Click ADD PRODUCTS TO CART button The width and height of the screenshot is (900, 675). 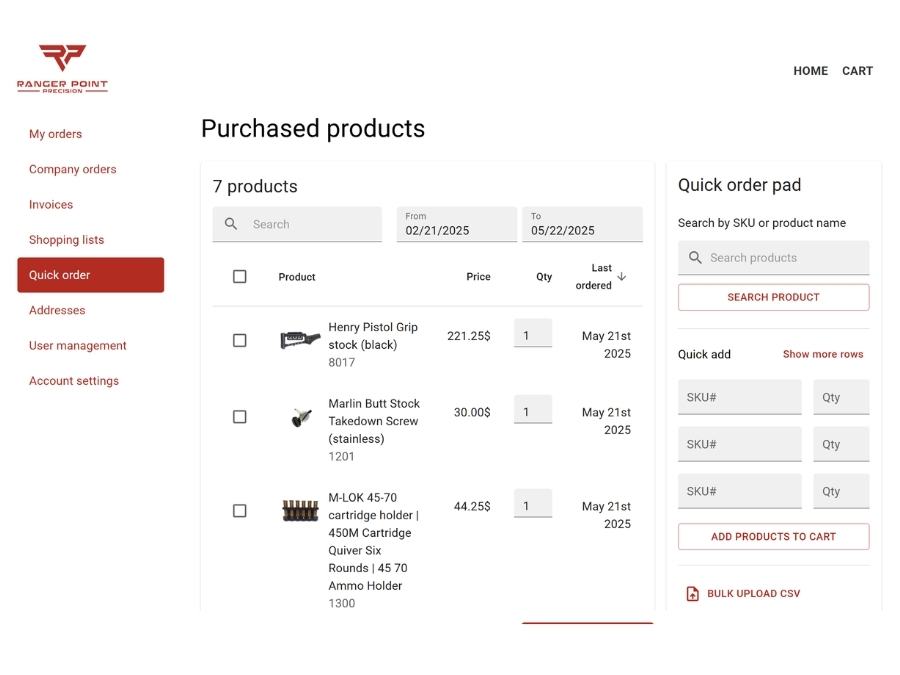[774, 537]
